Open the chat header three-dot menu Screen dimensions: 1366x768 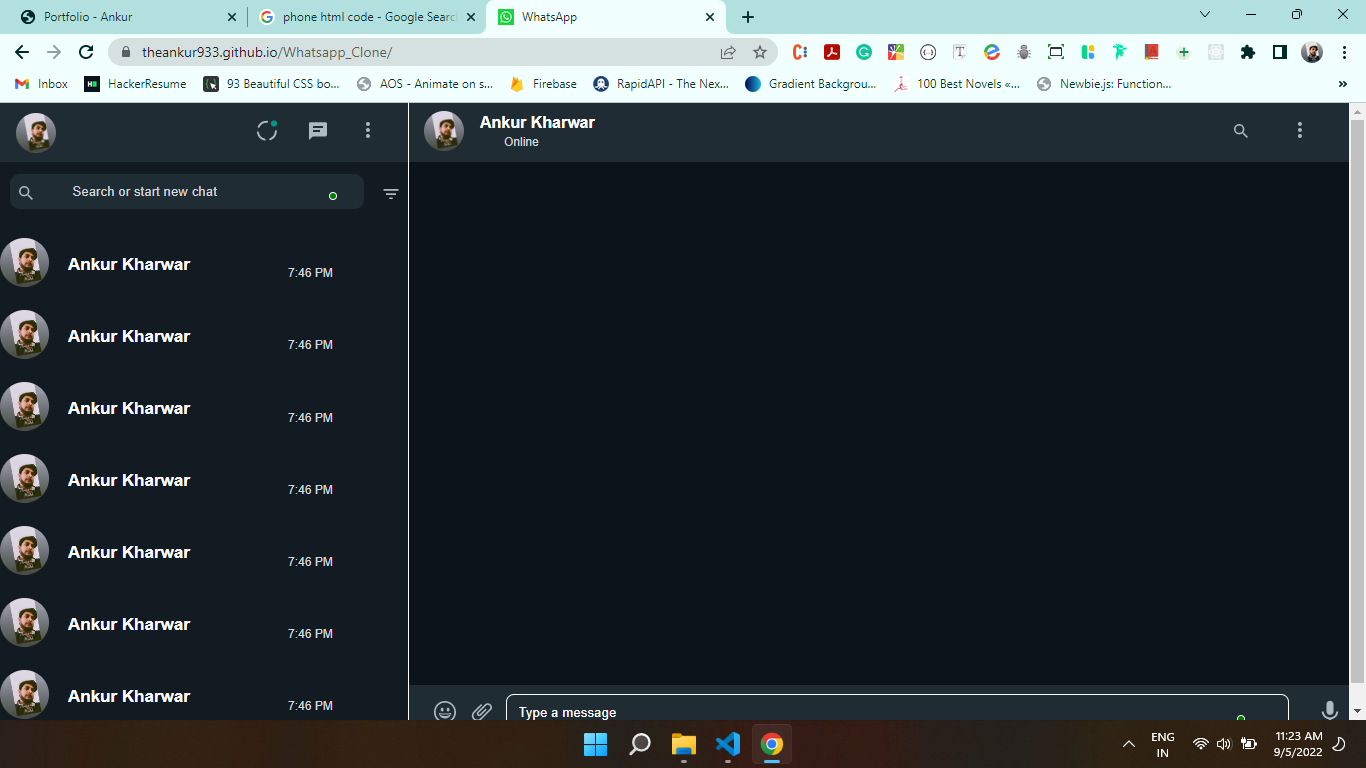[x=1300, y=131]
